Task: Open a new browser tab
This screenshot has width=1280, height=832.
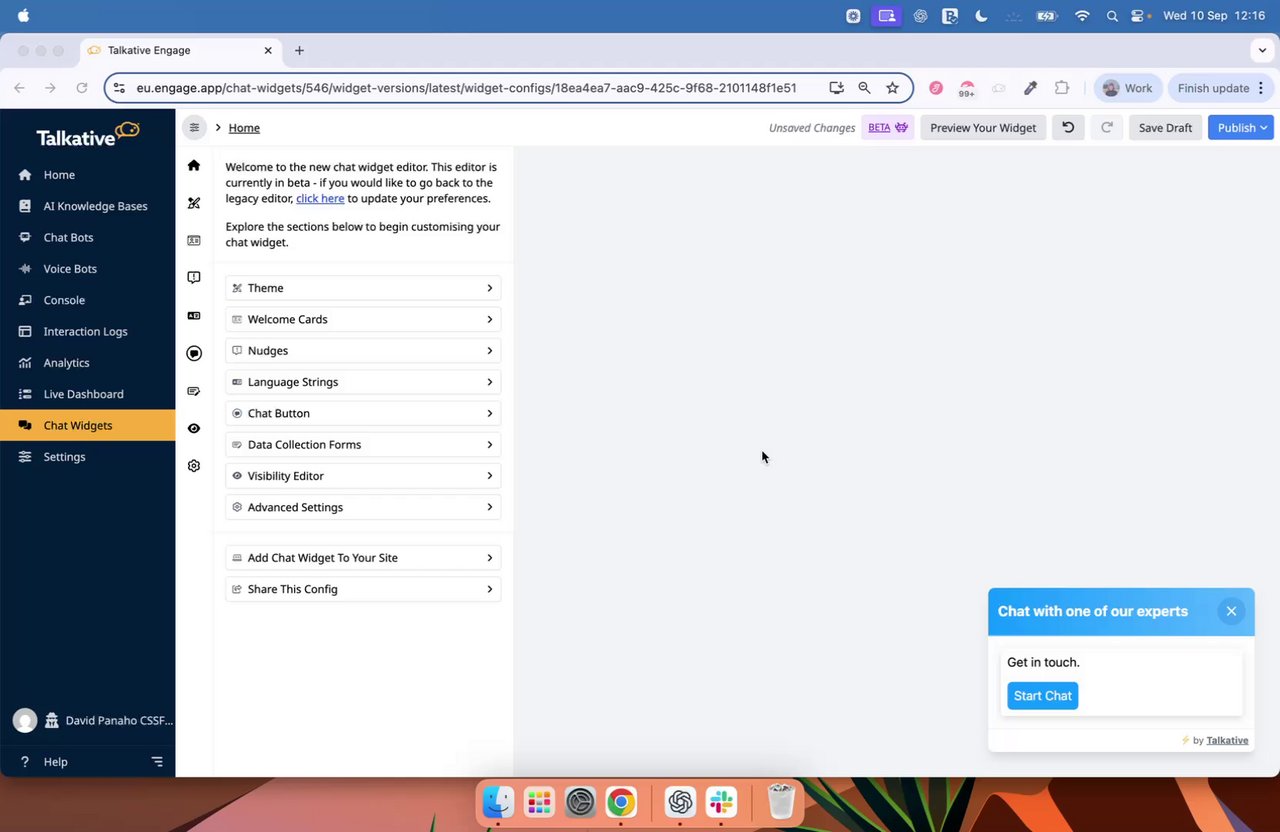Action: click(299, 50)
